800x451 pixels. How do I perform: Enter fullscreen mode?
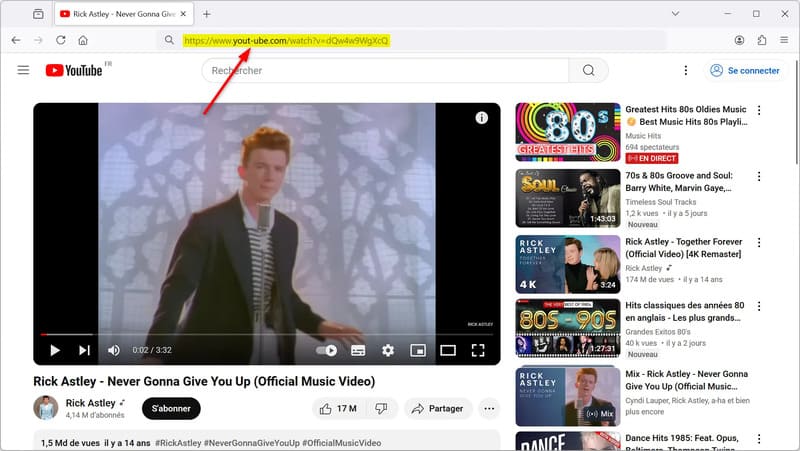tap(478, 350)
